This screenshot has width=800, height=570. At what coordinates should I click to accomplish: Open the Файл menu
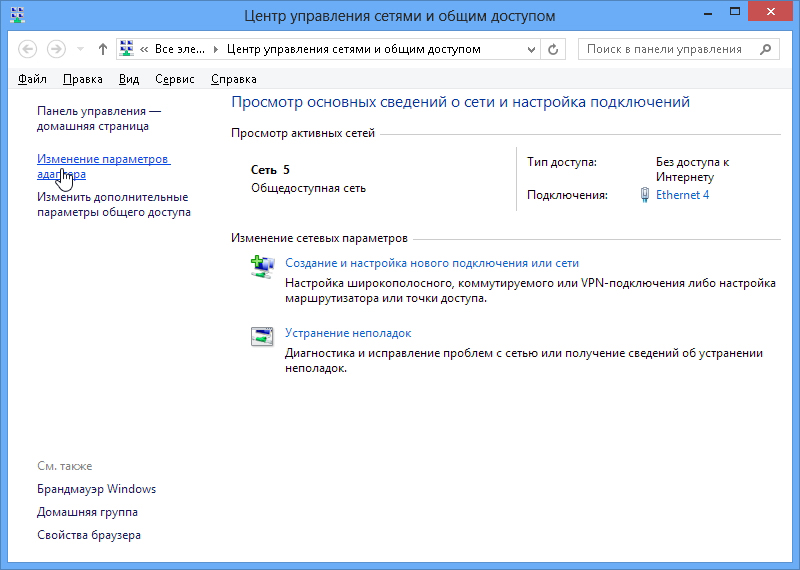(32, 79)
